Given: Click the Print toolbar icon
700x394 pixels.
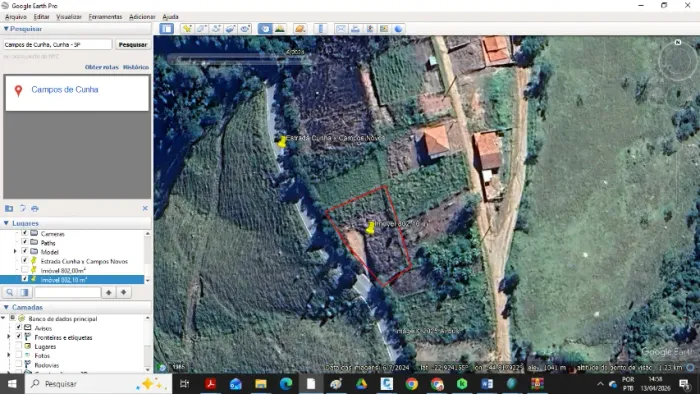Looking at the screenshot, I should (x=355, y=29).
